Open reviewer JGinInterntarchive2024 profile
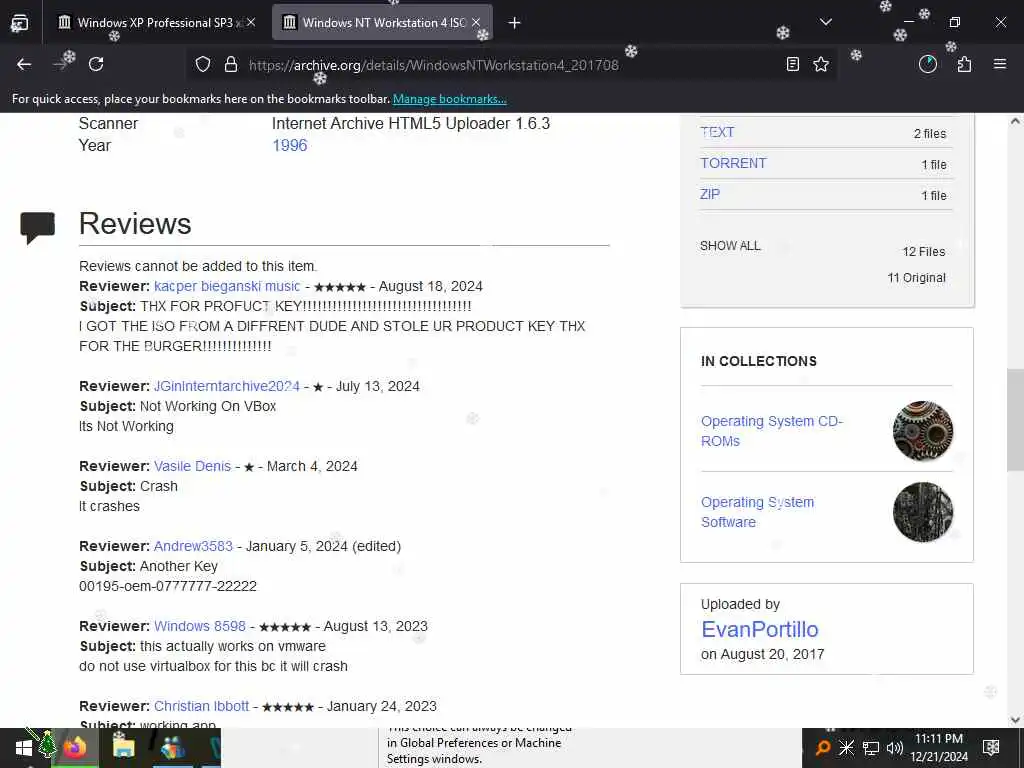The width and height of the screenshot is (1024, 768). [227, 386]
